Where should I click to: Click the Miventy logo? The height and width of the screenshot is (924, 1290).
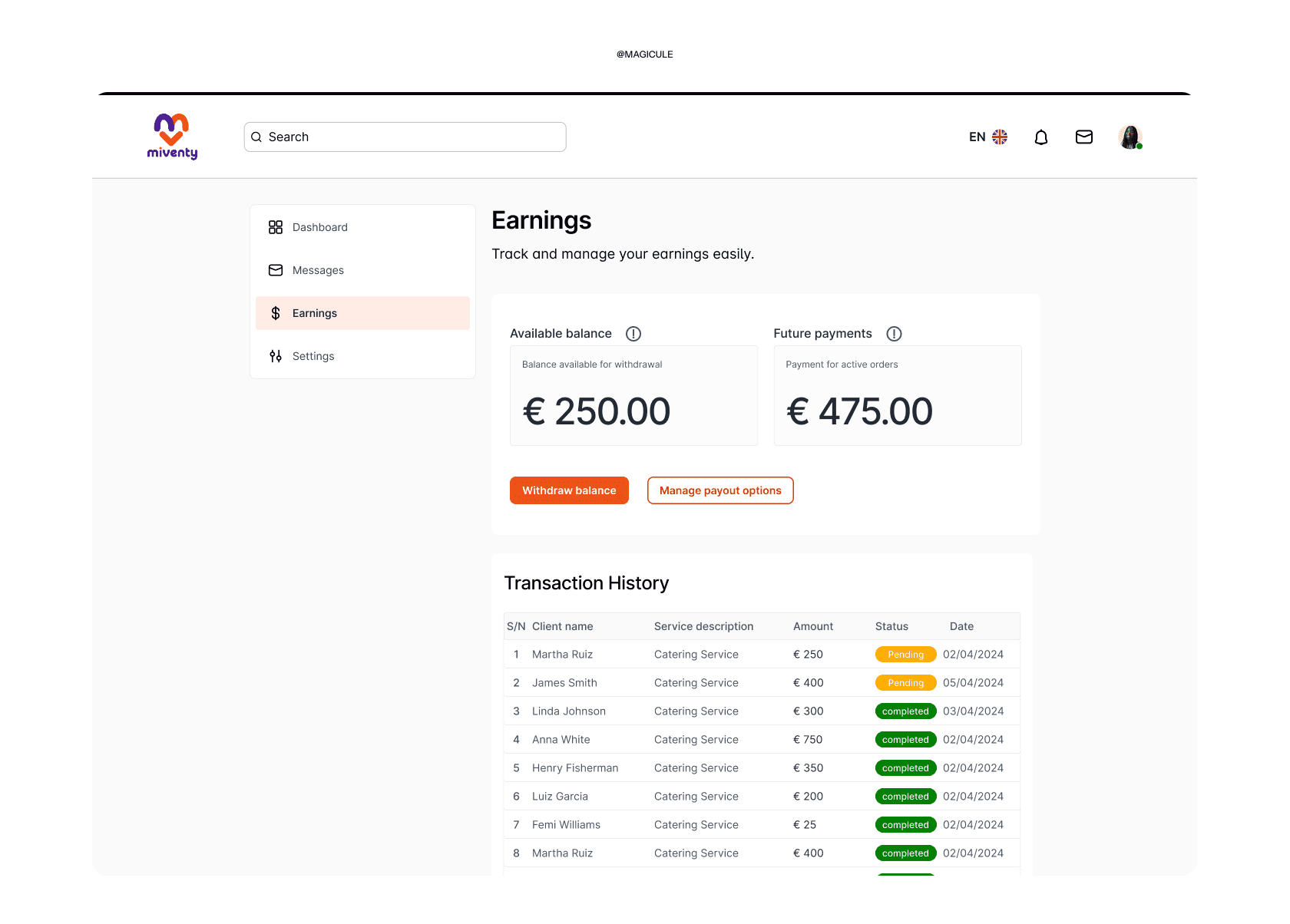click(172, 137)
